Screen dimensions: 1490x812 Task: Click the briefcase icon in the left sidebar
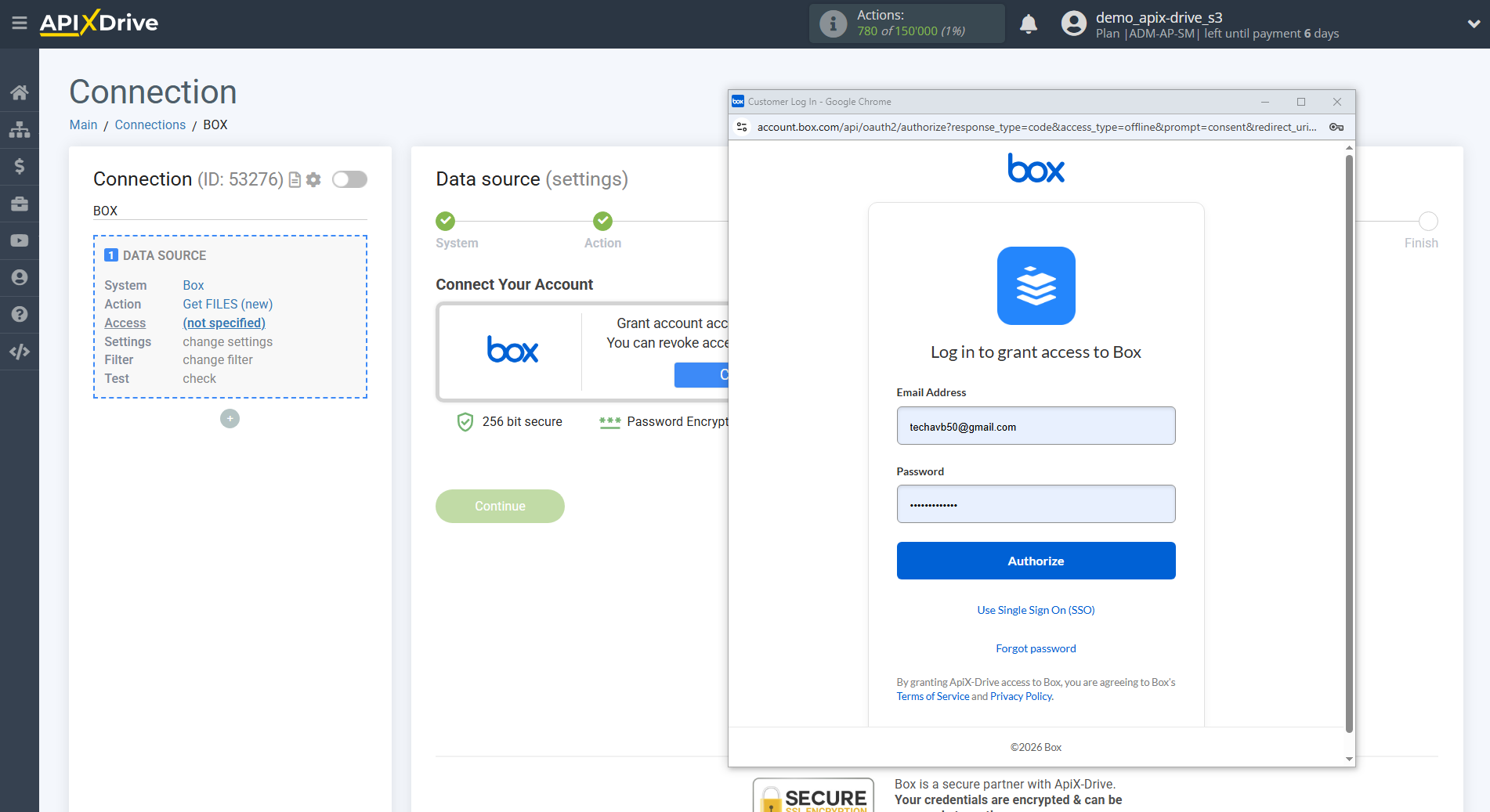(20, 203)
